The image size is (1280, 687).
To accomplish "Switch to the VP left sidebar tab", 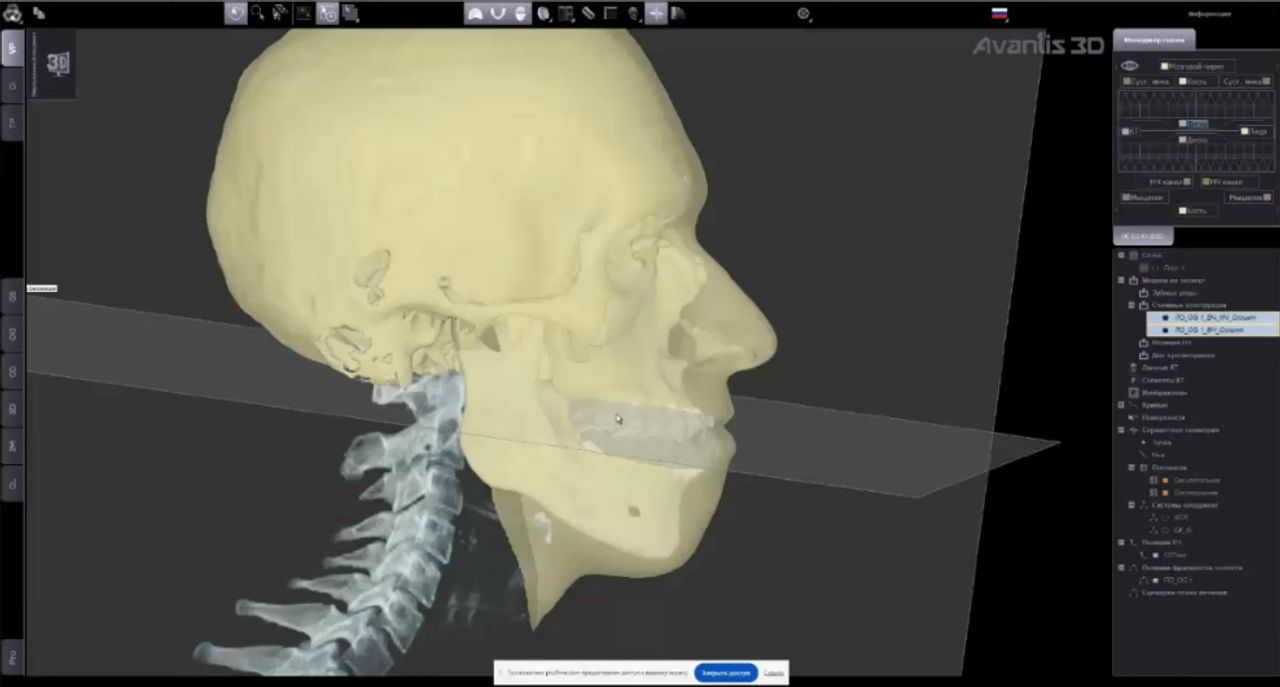I will coord(12,47).
